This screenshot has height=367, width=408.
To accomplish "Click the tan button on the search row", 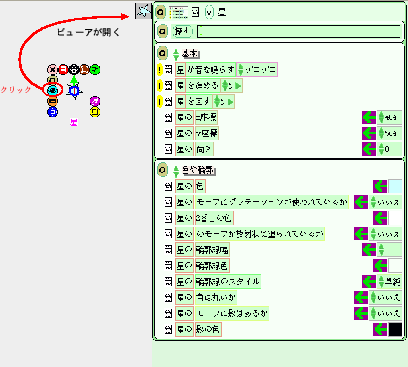I will pos(162,32).
